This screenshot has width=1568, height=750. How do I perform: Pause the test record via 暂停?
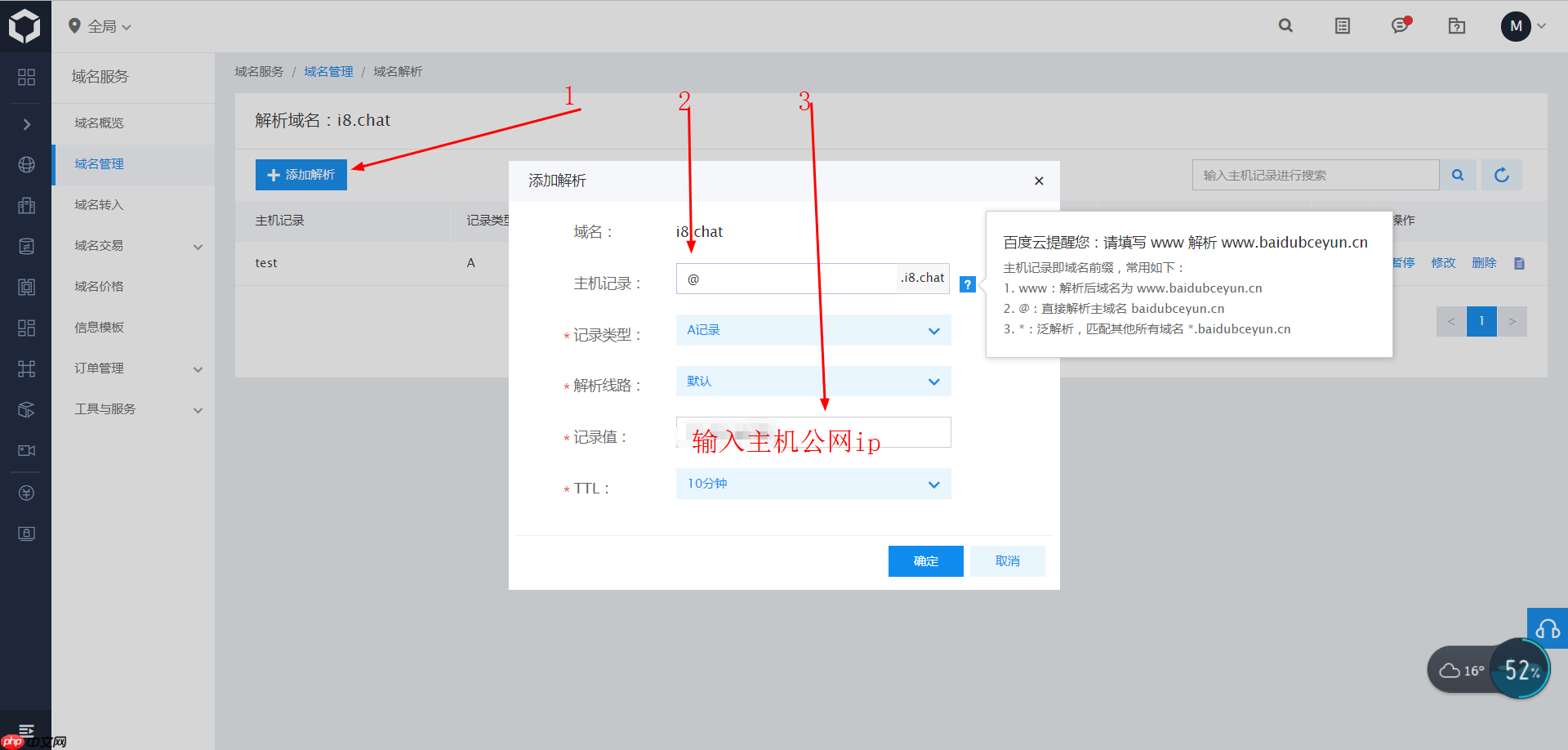click(1403, 262)
